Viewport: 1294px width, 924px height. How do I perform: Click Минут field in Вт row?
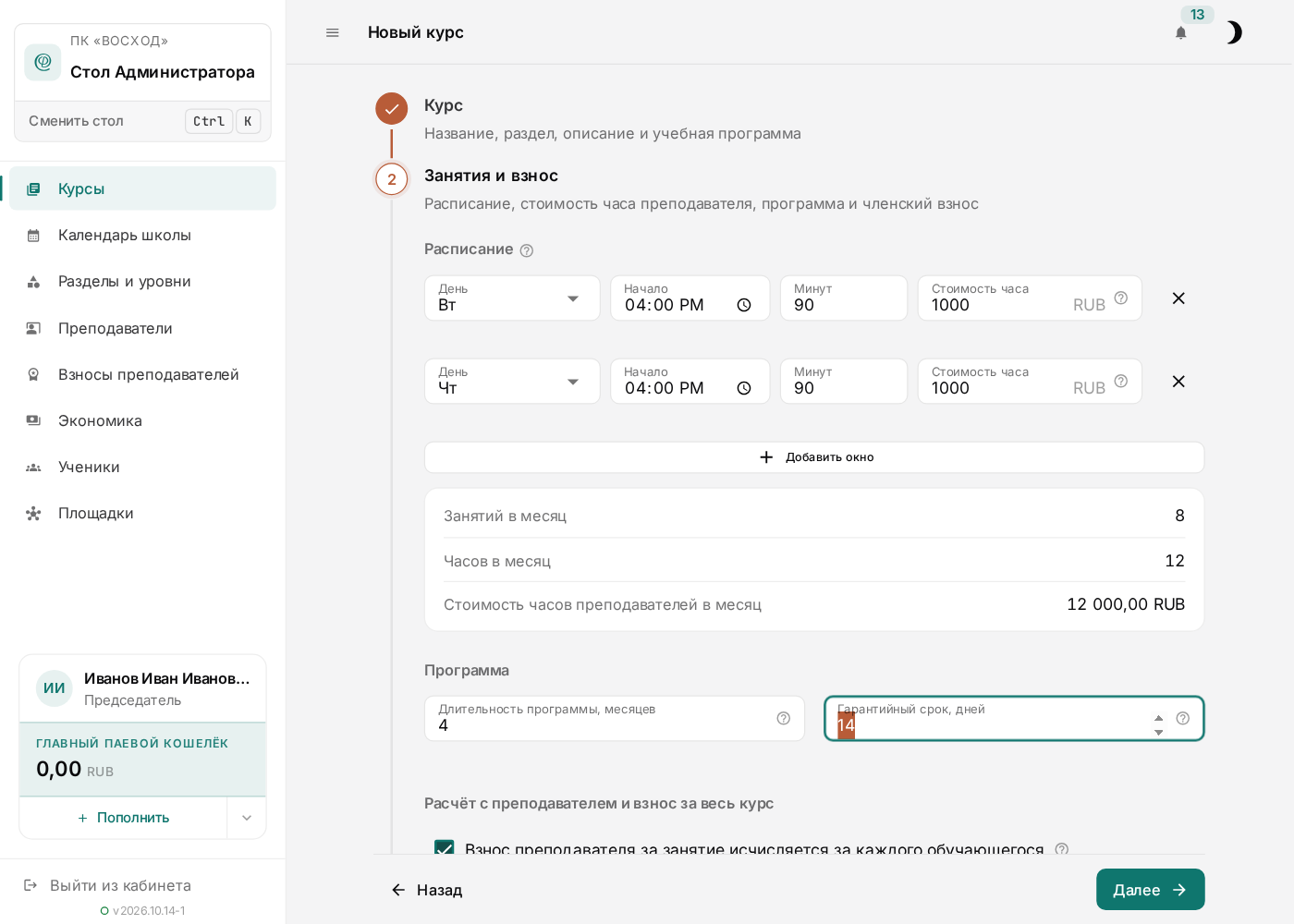point(844,298)
